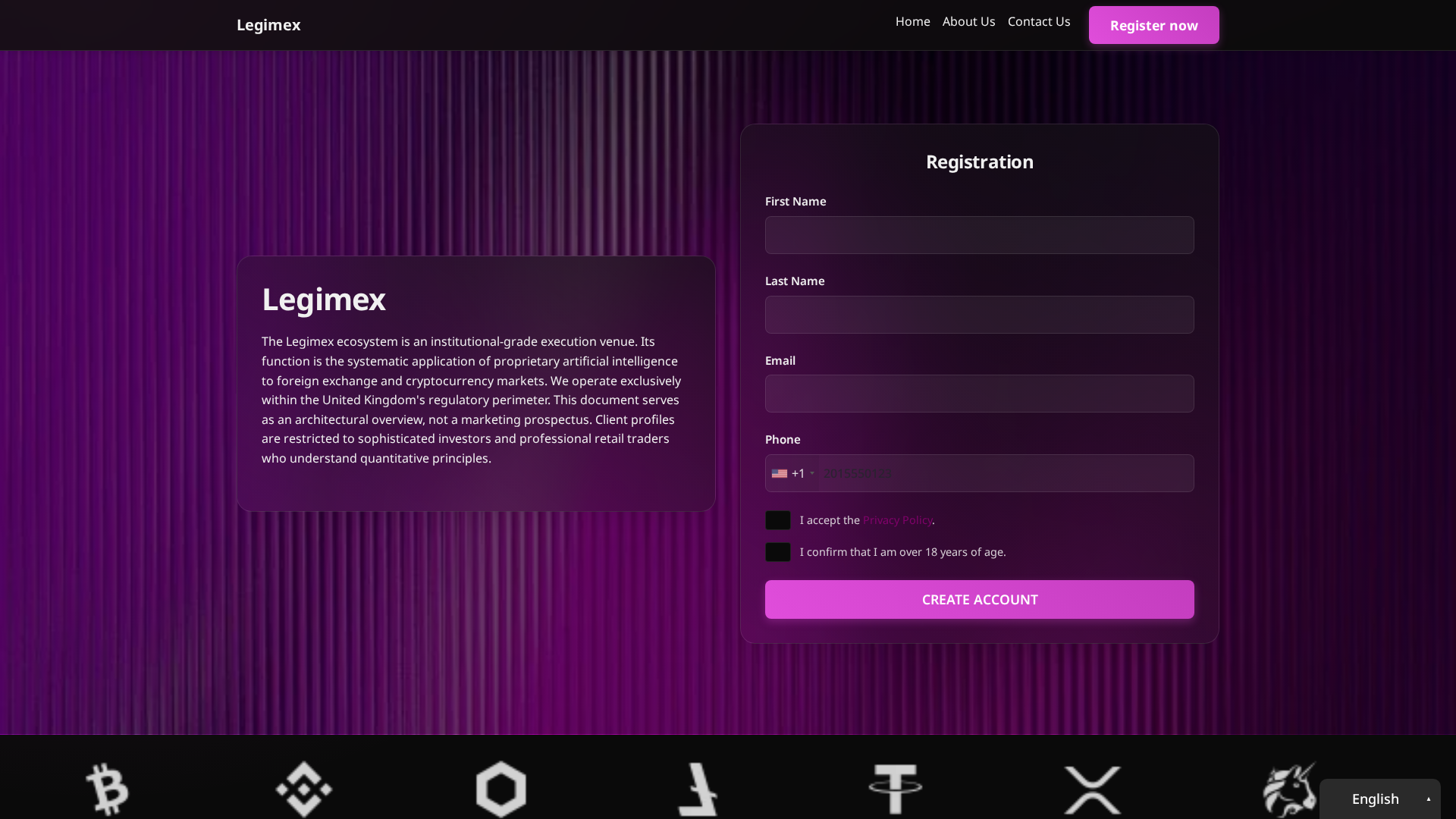Open Contact Us from navigation
The height and width of the screenshot is (819, 1456).
[1039, 21]
